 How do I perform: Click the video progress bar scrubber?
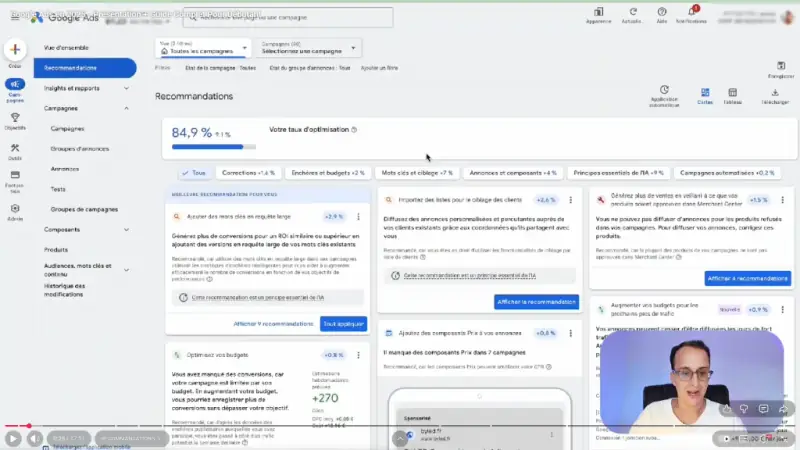click(x=29, y=426)
